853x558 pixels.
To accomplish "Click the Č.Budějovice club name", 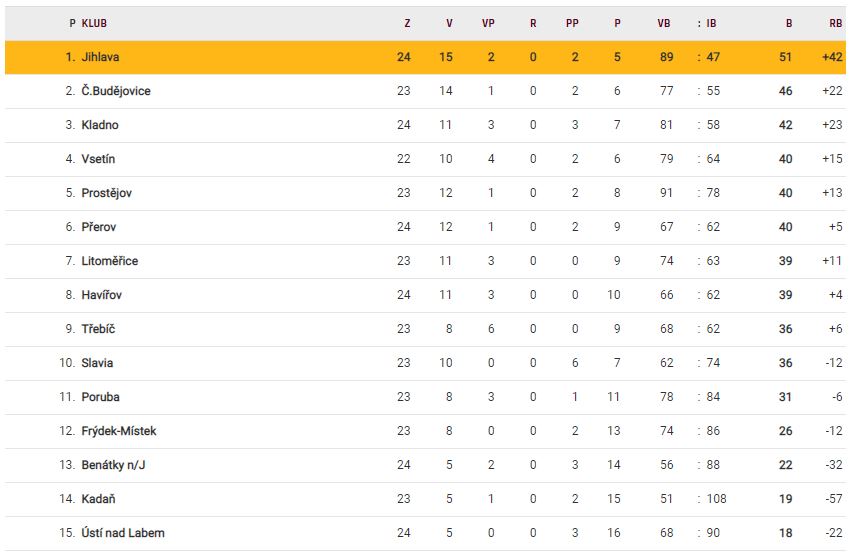I will coord(116,91).
